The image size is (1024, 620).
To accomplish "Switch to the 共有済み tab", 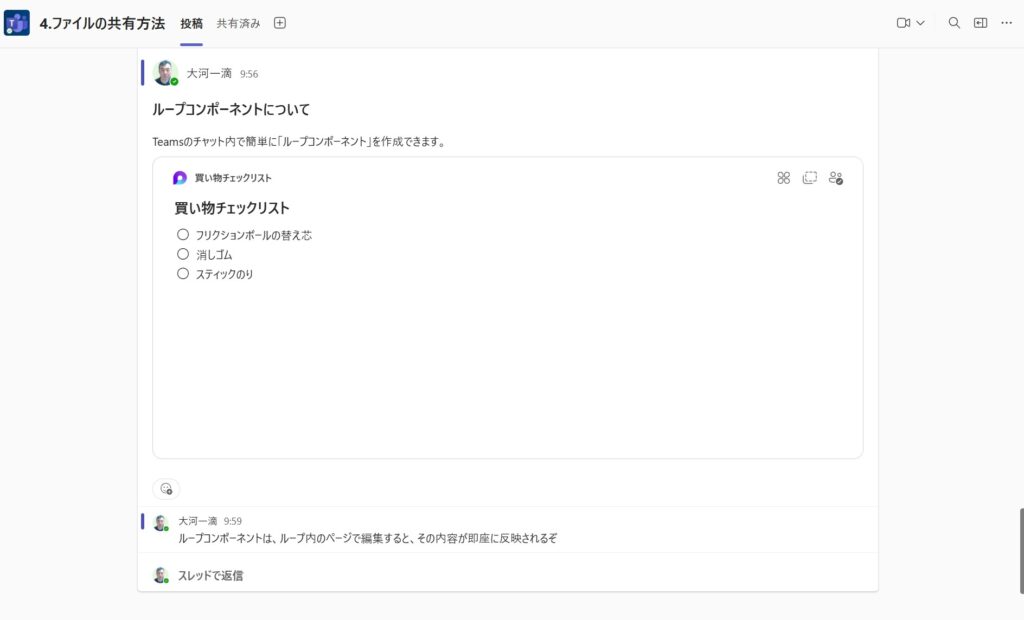I will pyautogui.click(x=238, y=22).
